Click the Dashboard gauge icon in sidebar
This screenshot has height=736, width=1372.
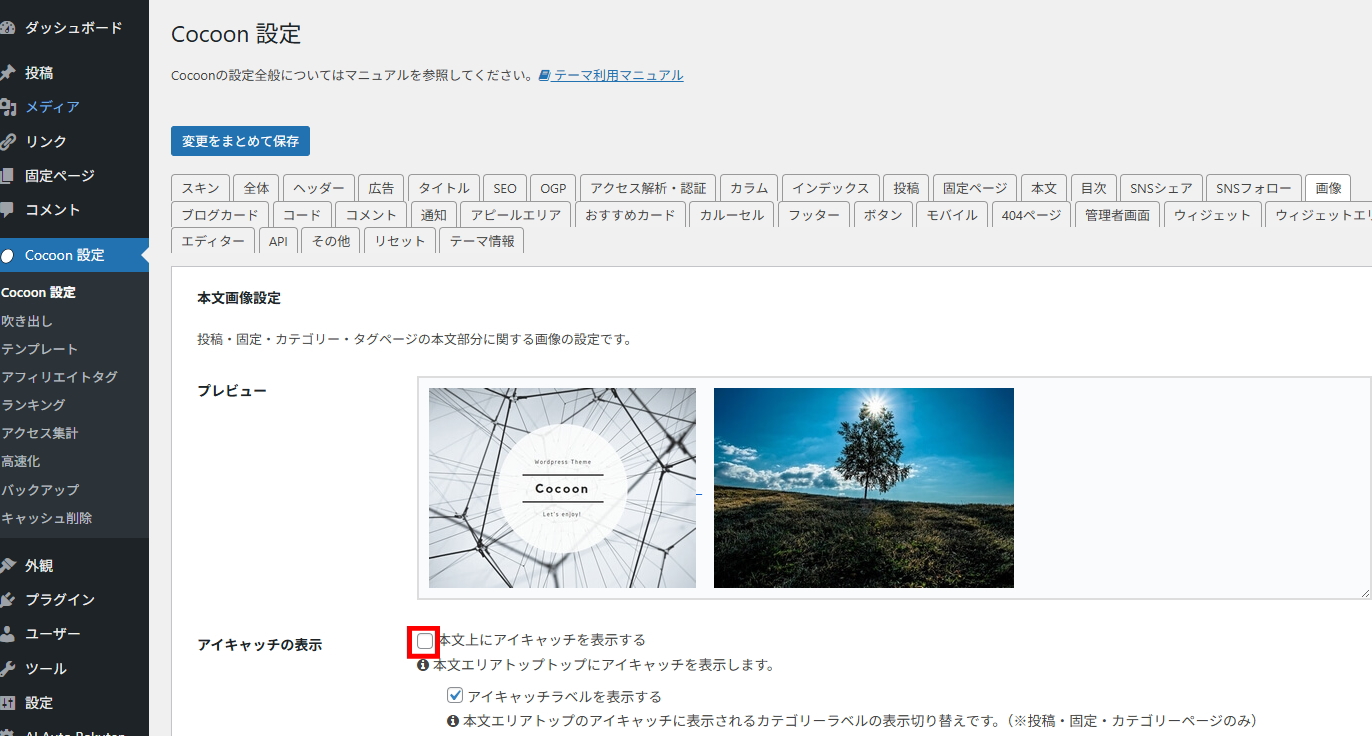coord(8,28)
